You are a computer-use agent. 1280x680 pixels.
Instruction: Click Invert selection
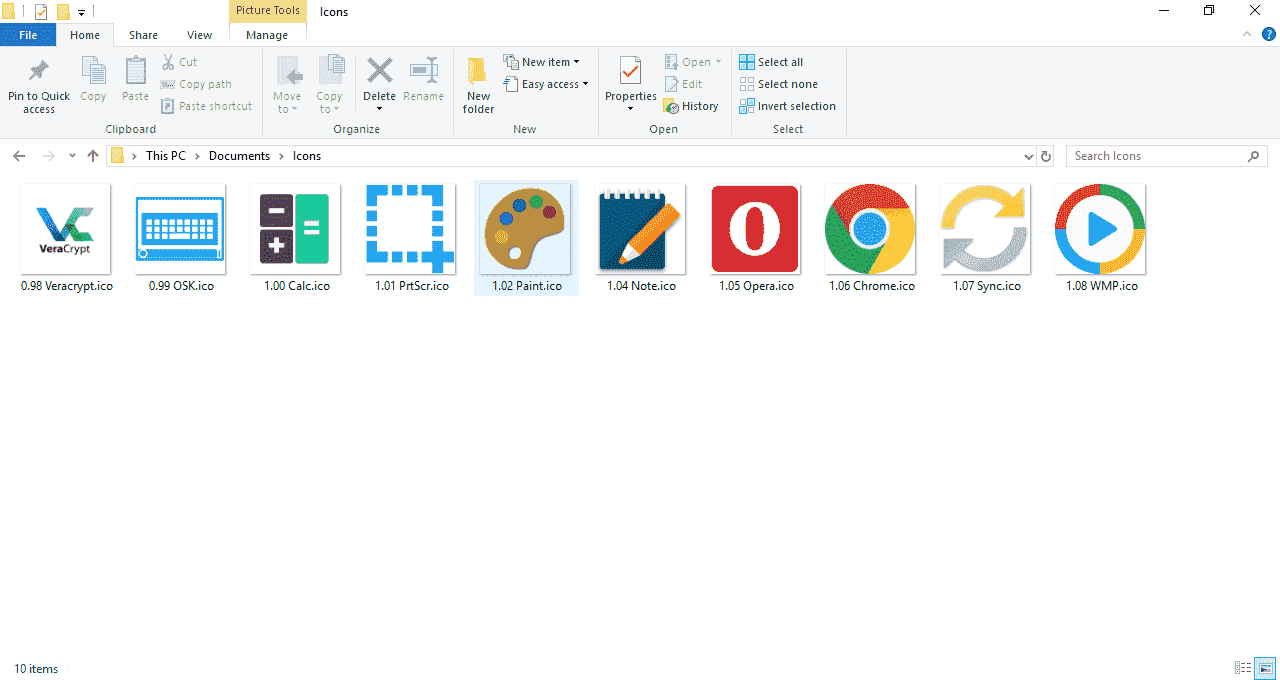(x=787, y=106)
